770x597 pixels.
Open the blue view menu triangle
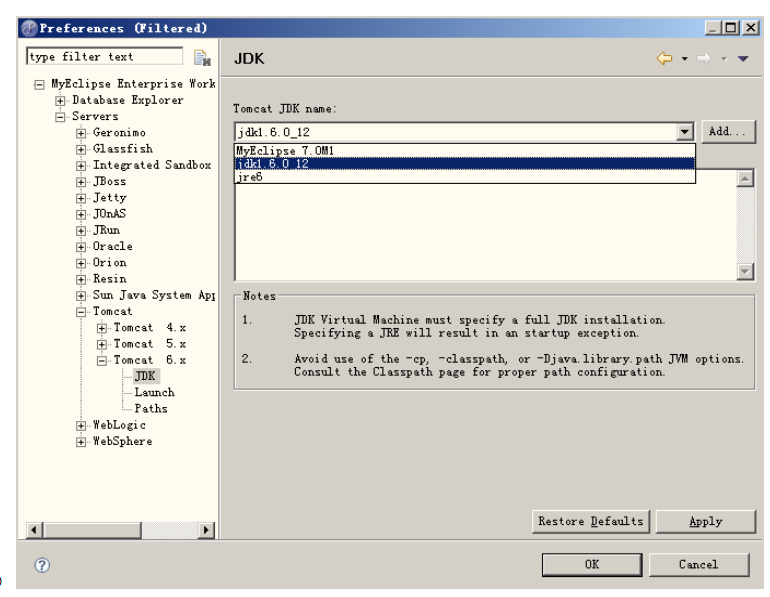pos(743,59)
